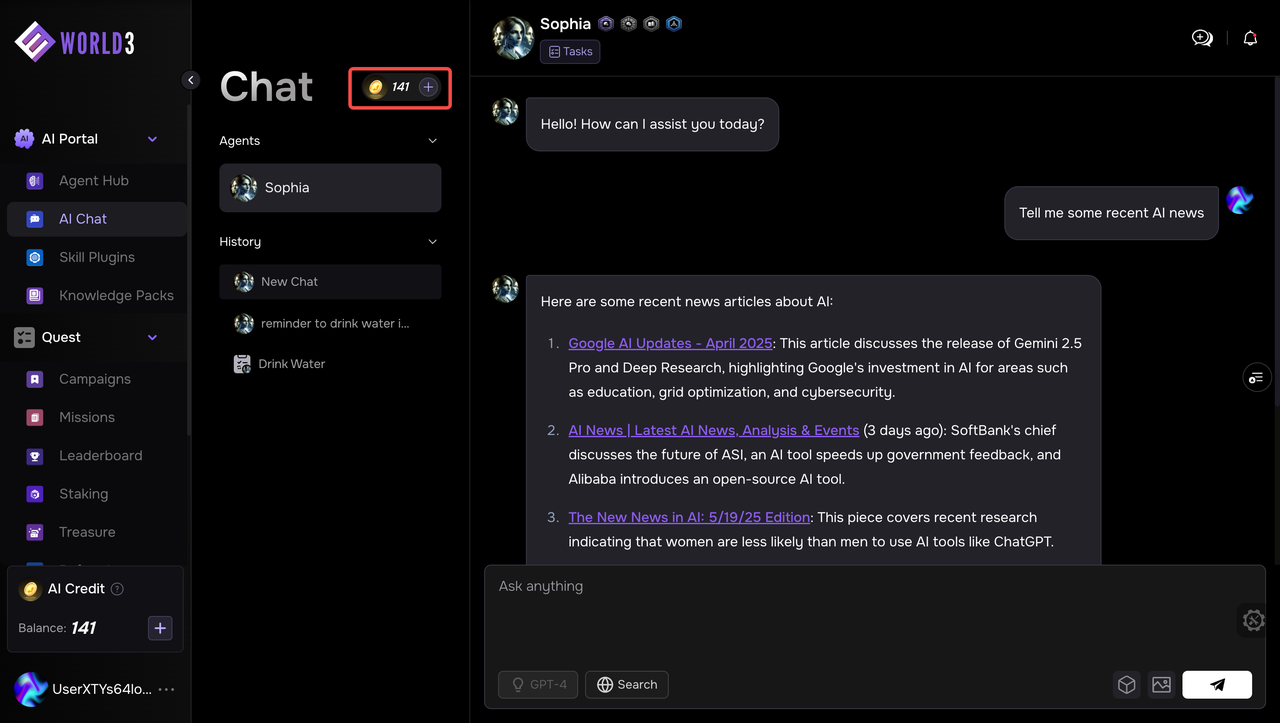Viewport: 1280px width, 723px height.
Task: Open the 3D cube plugin icon
Action: (x=1127, y=684)
